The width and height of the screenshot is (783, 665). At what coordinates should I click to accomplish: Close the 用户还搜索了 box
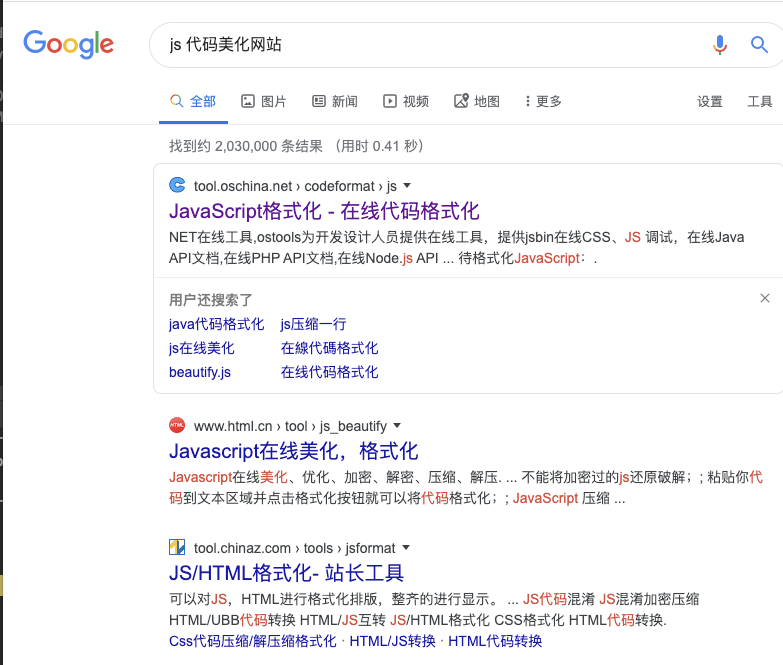[x=765, y=298]
